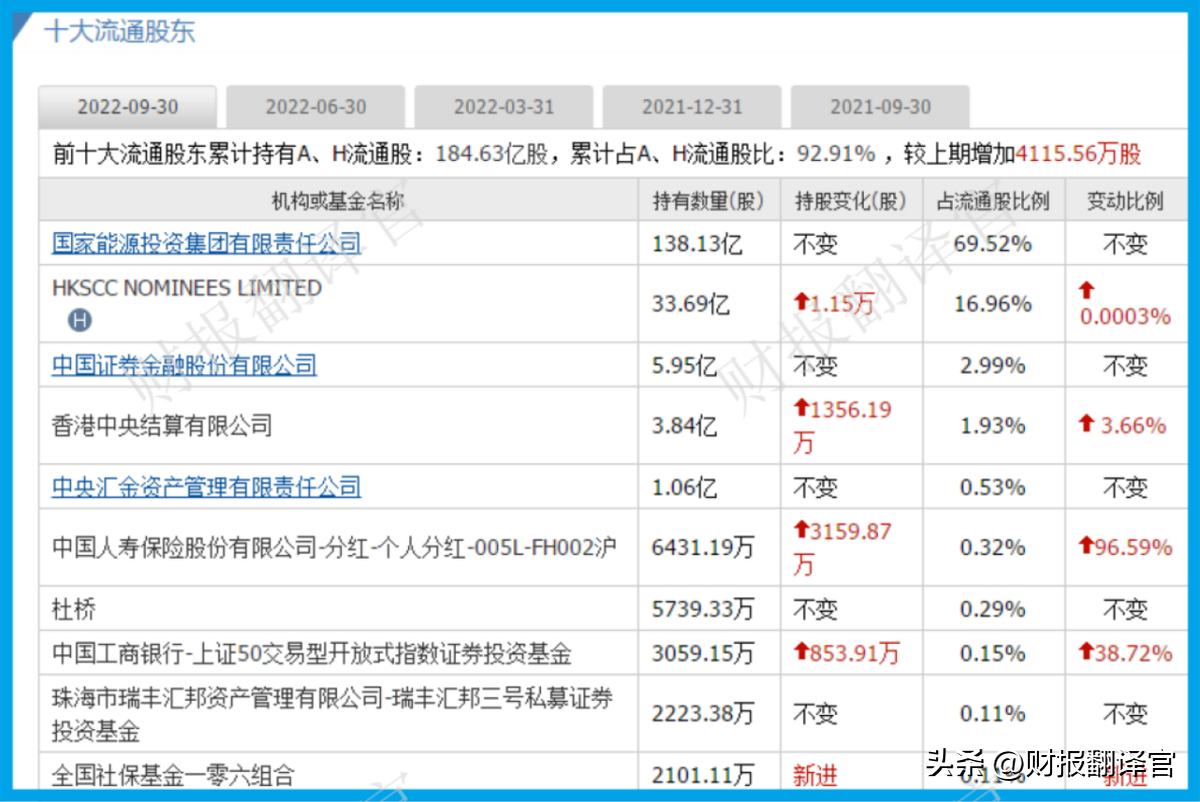Click the 持股变化(股) column header

click(851, 201)
